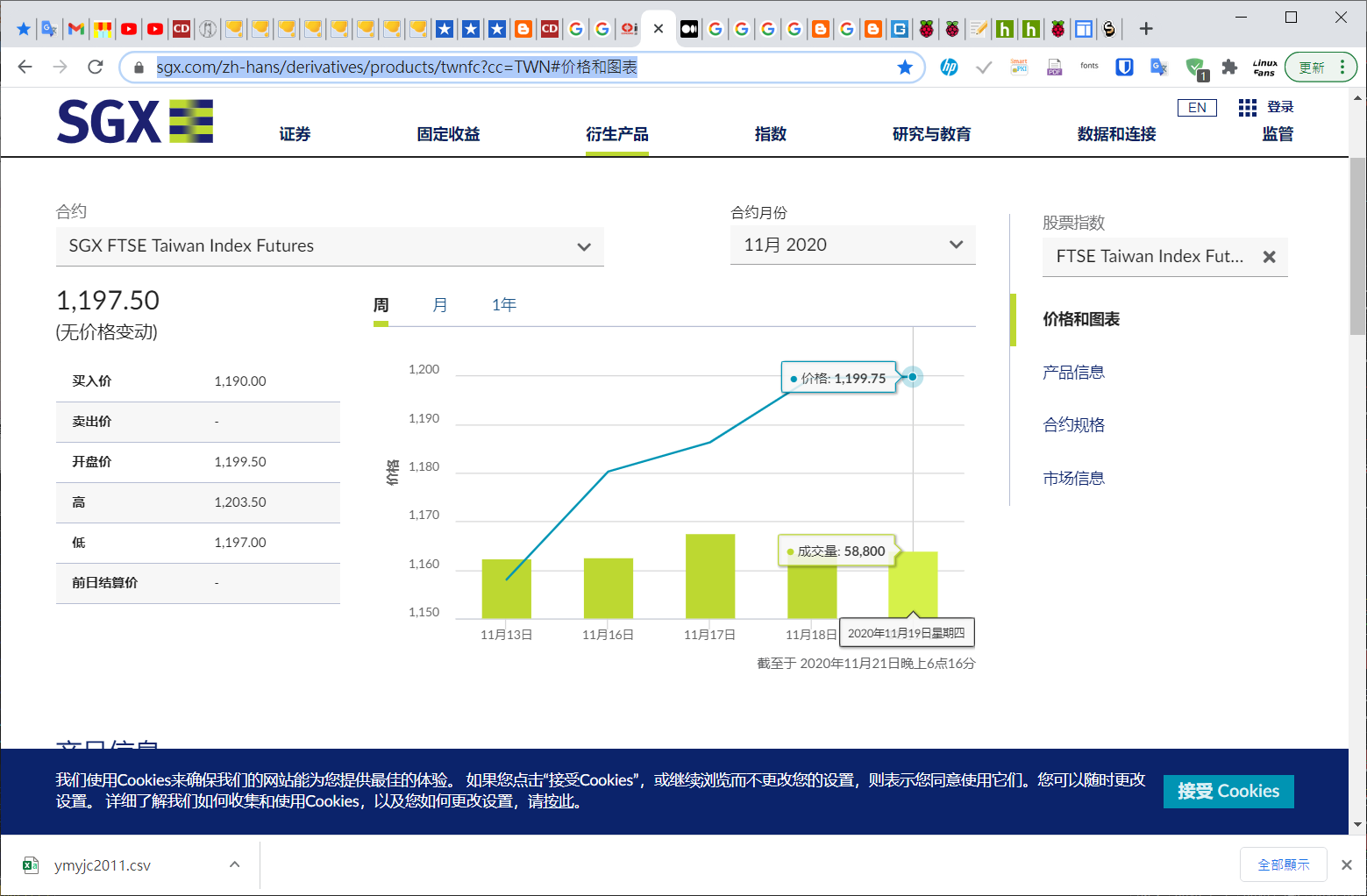Open the HP extension icon
This screenshot has height=896, width=1367.
(949, 67)
